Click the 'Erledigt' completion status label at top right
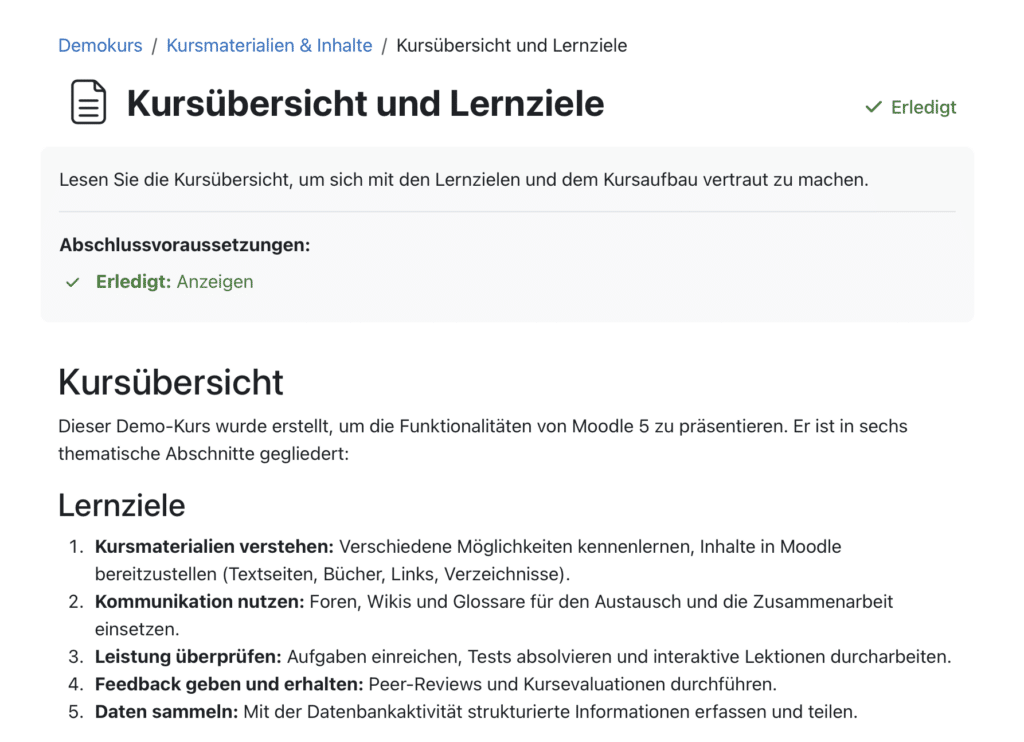This screenshot has width=1024, height=742. [x=923, y=107]
